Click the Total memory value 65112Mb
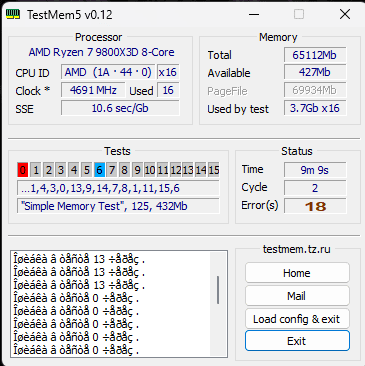Screen dimensions: 365x366 tap(315, 55)
